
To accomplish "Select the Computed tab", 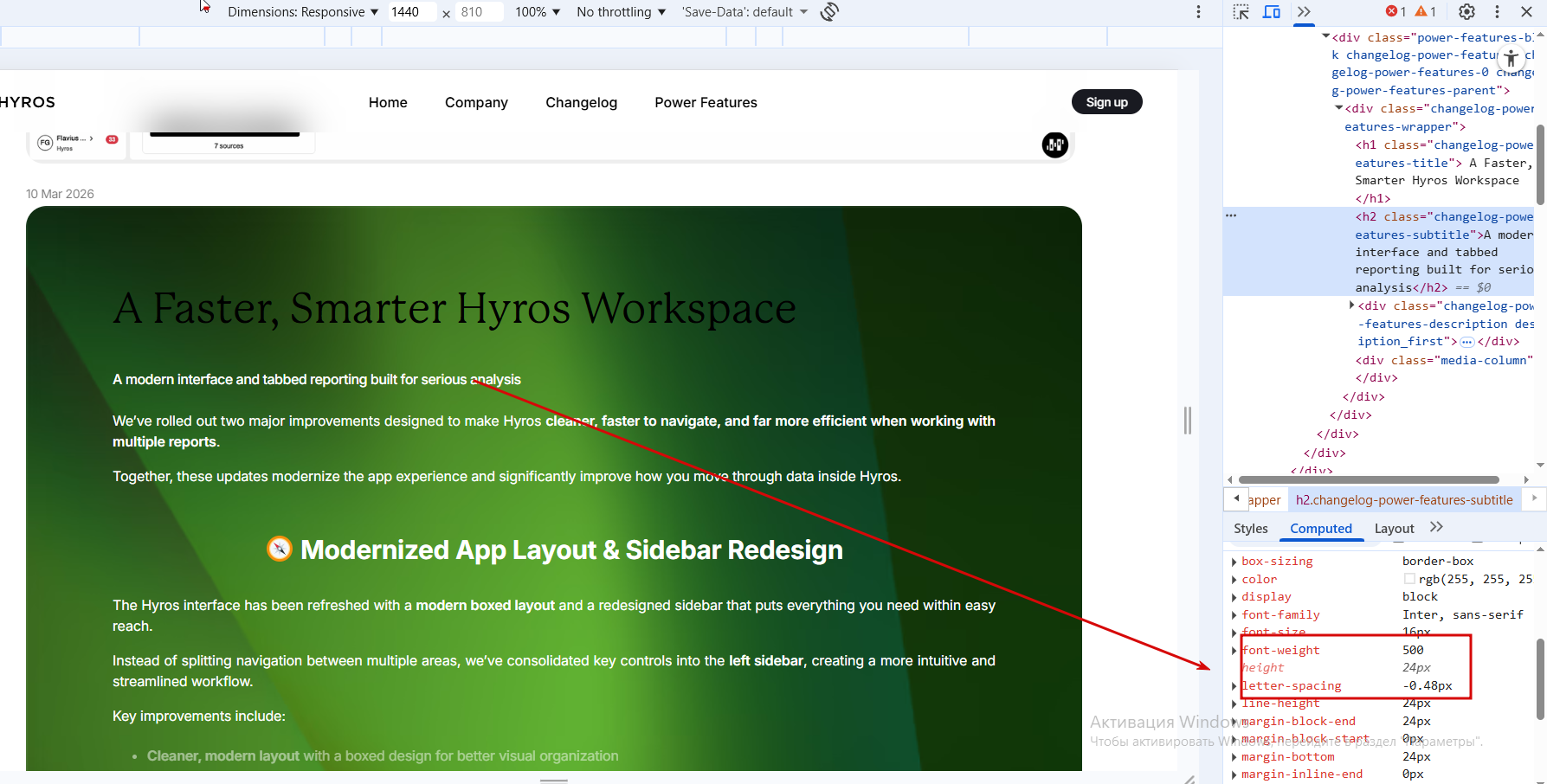I will point(1320,529).
